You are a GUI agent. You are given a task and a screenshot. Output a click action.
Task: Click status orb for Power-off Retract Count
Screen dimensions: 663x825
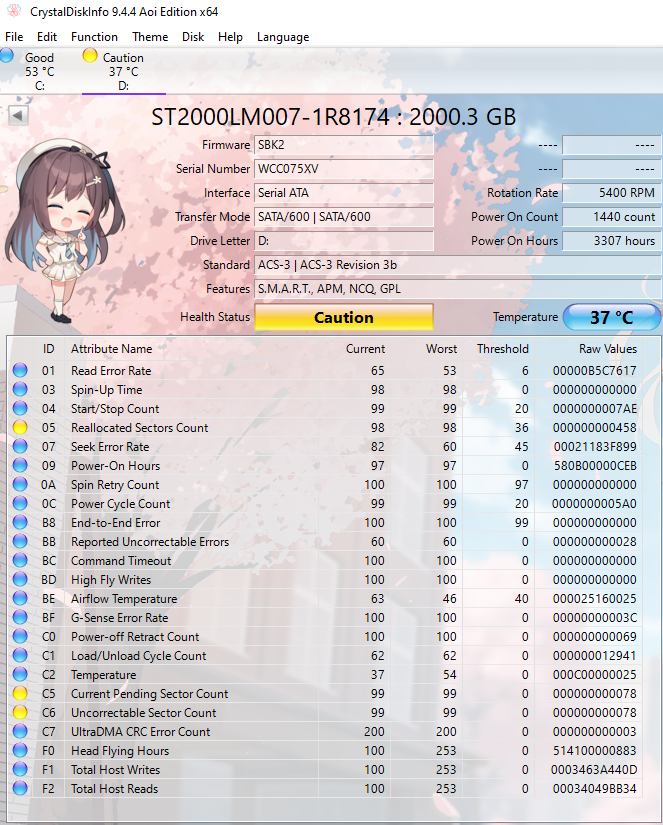20,636
